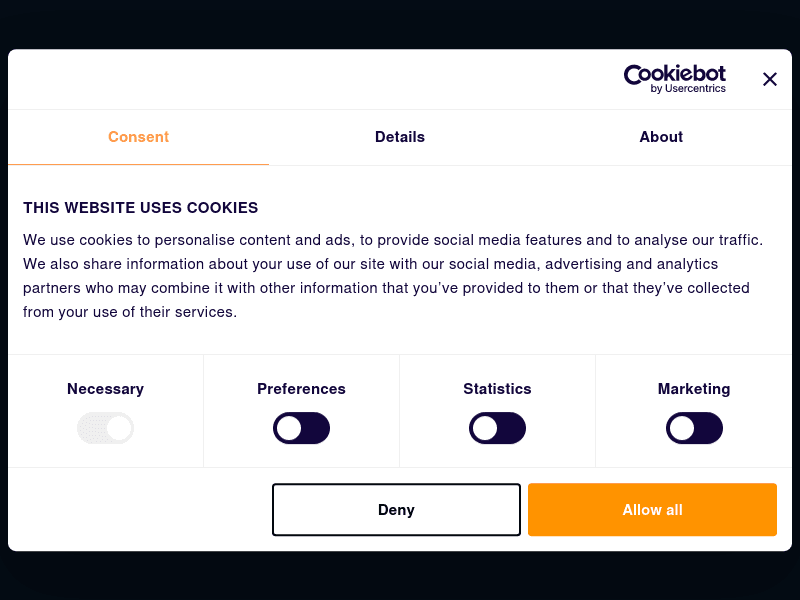The width and height of the screenshot is (800, 600).
Task: Switch to the Consent tab
Action: (x=138, y=137)
